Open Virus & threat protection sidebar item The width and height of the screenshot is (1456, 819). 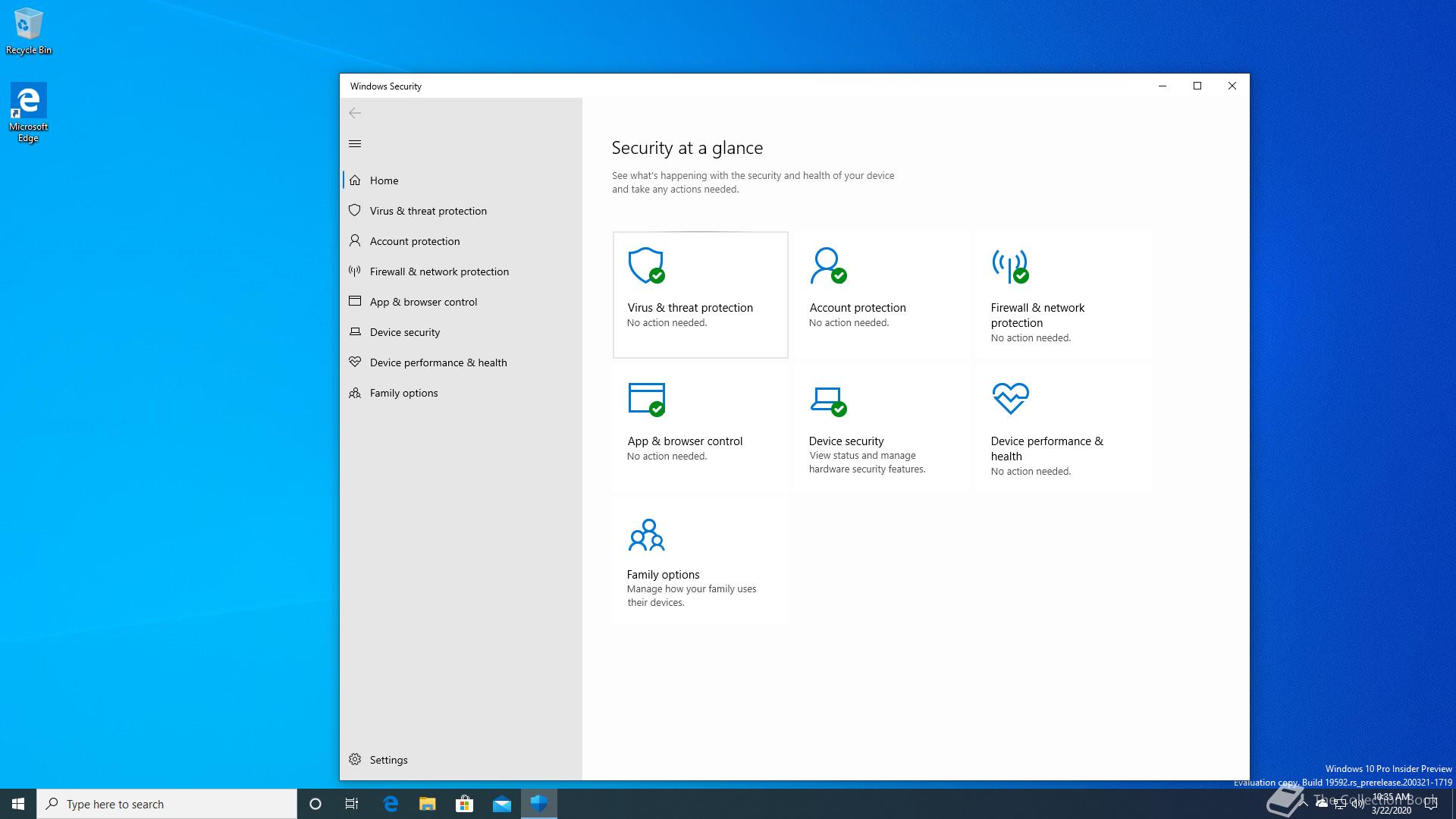(x=461, y=211)
